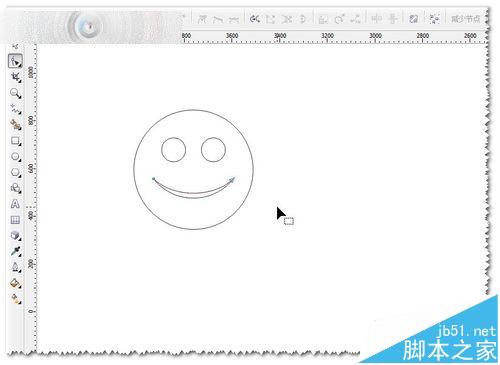This screenshot has height=365, width=500.
Task: Click the Extend Curve to Close icon
Action: [270, 19]
